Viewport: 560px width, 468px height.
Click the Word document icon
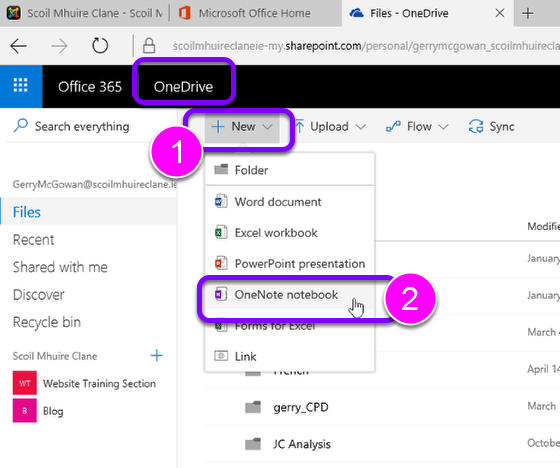221,201
